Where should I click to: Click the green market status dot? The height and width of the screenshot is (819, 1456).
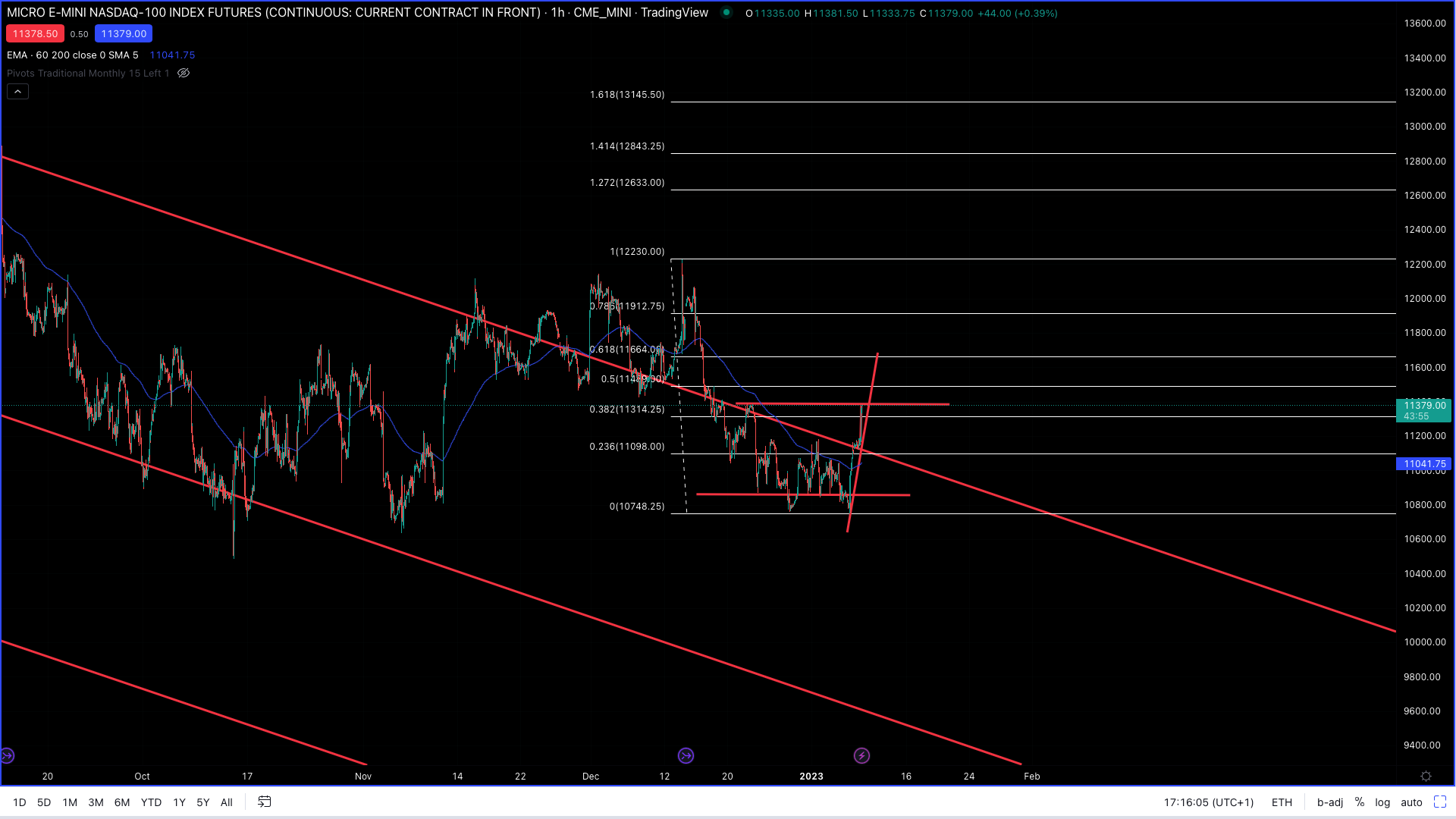[x=726, y=13]
